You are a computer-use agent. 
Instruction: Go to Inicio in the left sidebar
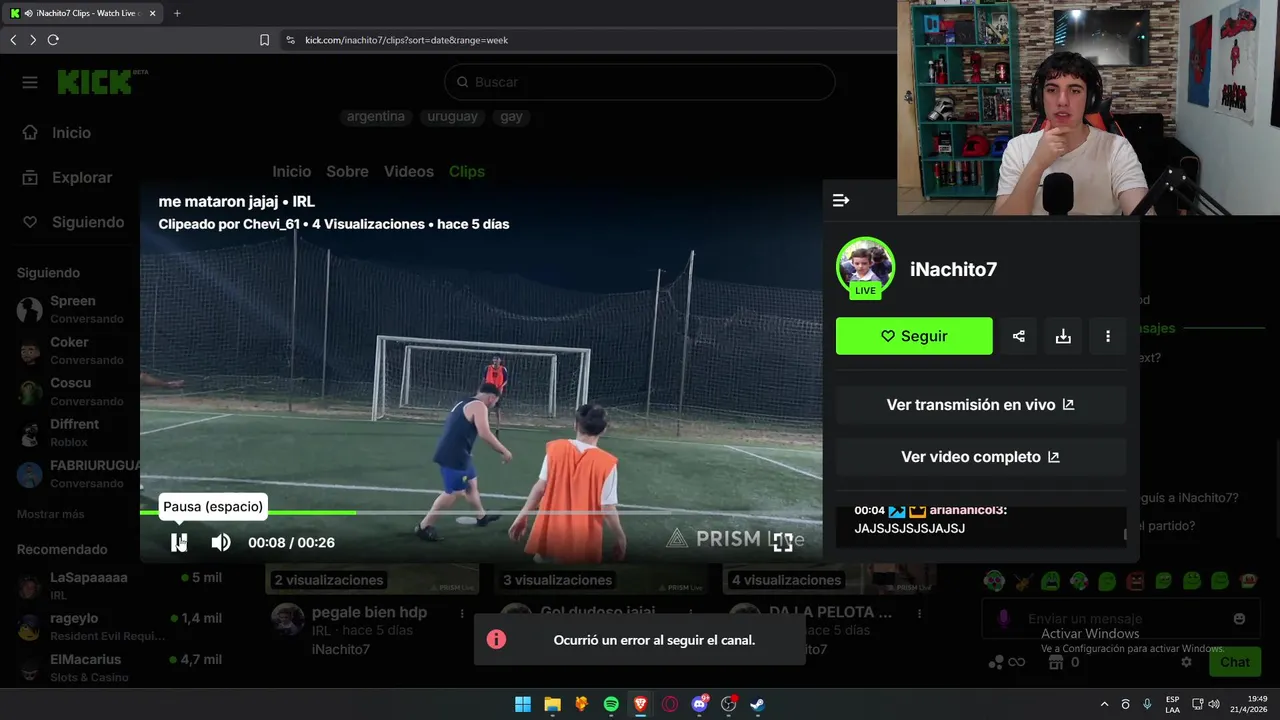coord(71,133)
